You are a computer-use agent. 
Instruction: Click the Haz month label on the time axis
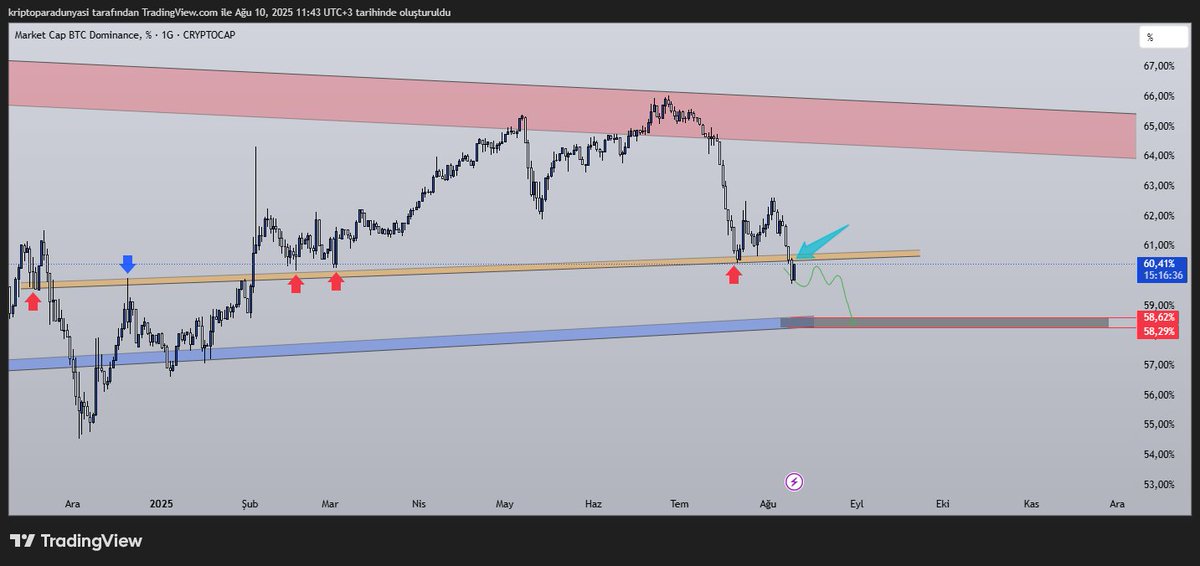tap(594, 505)
